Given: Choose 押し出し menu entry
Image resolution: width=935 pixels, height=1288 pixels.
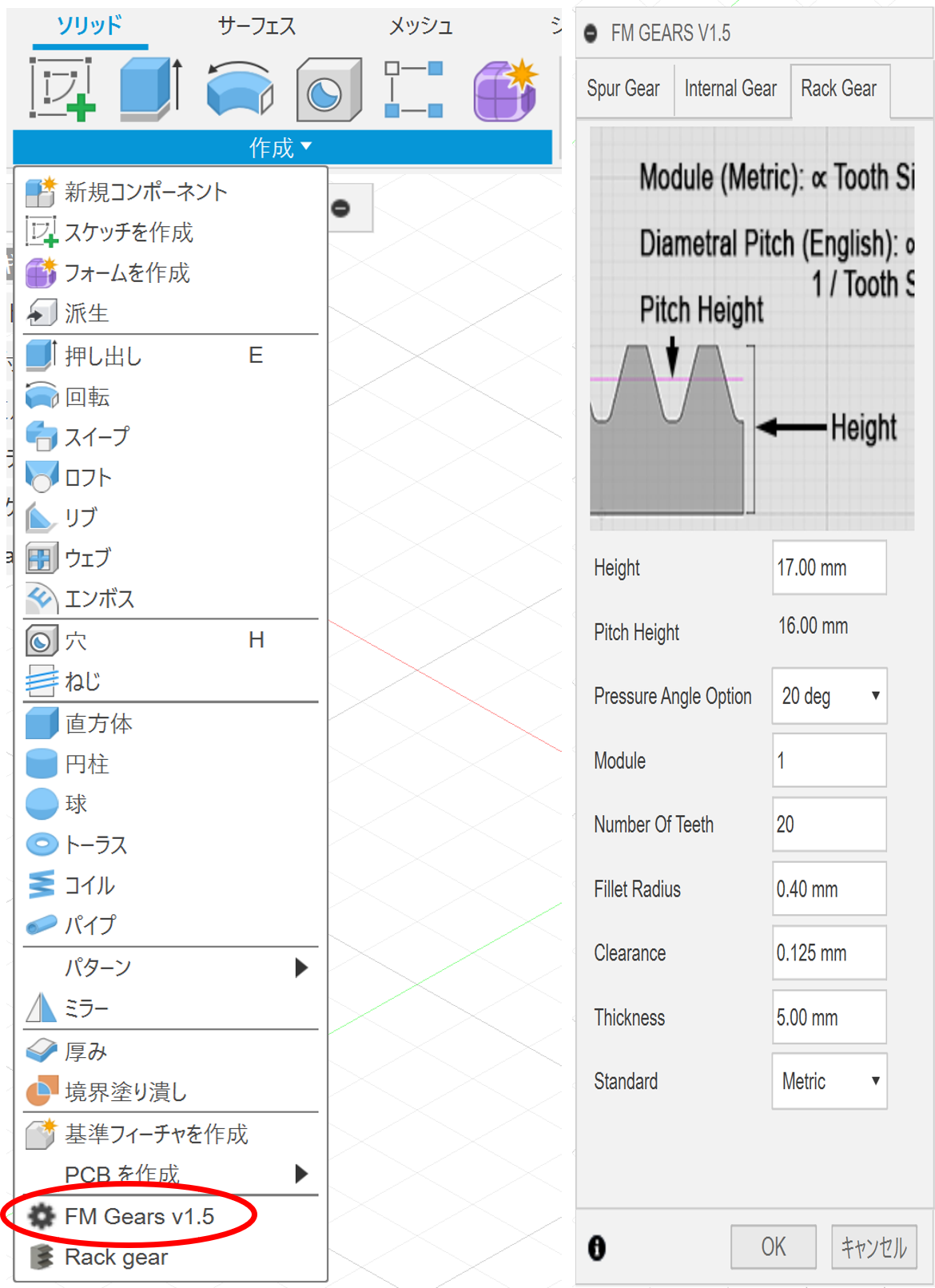Looking at the screenshot, I should [x=171, y=356].
